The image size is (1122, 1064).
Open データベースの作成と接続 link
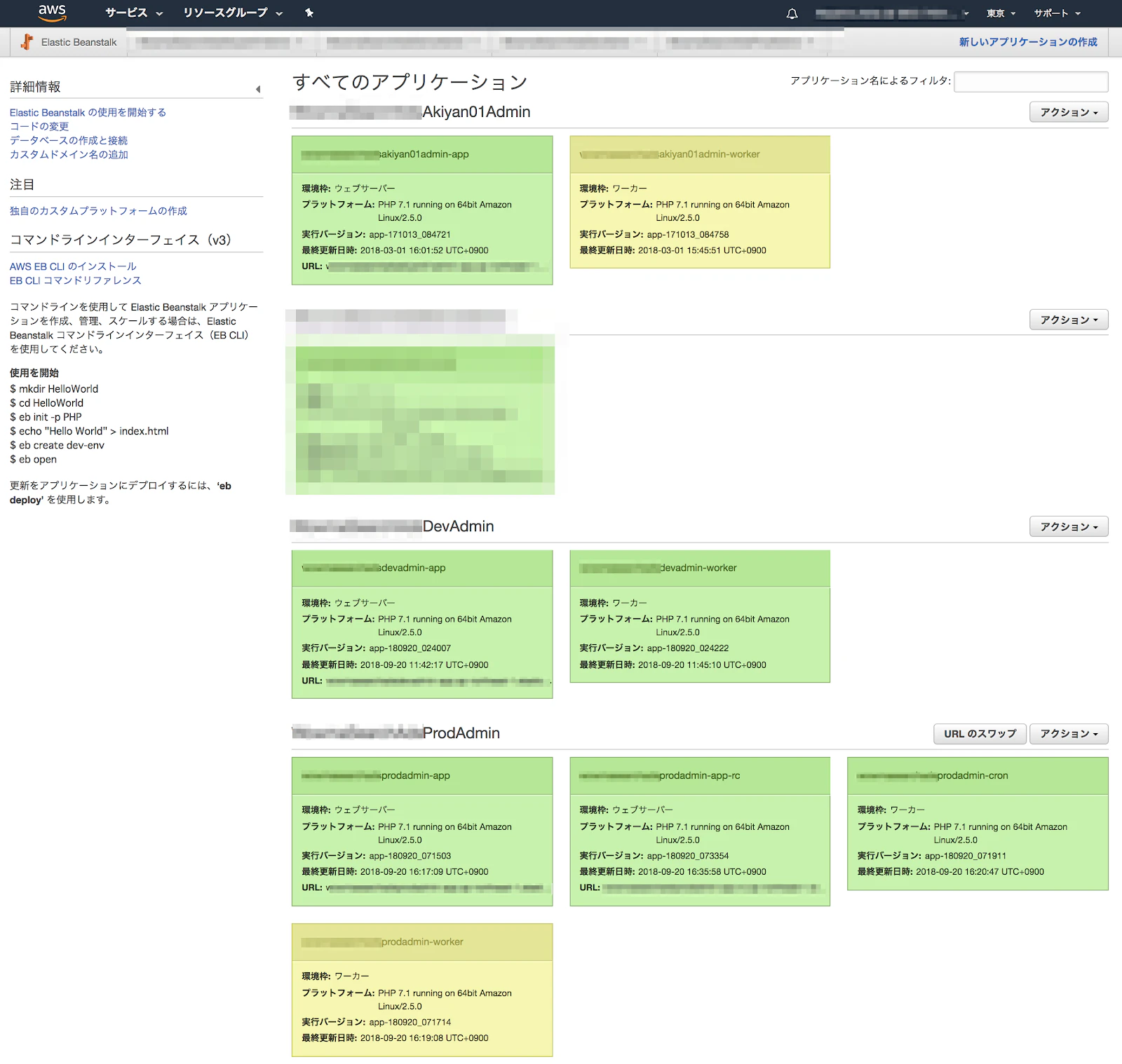(x=69, y=140)
